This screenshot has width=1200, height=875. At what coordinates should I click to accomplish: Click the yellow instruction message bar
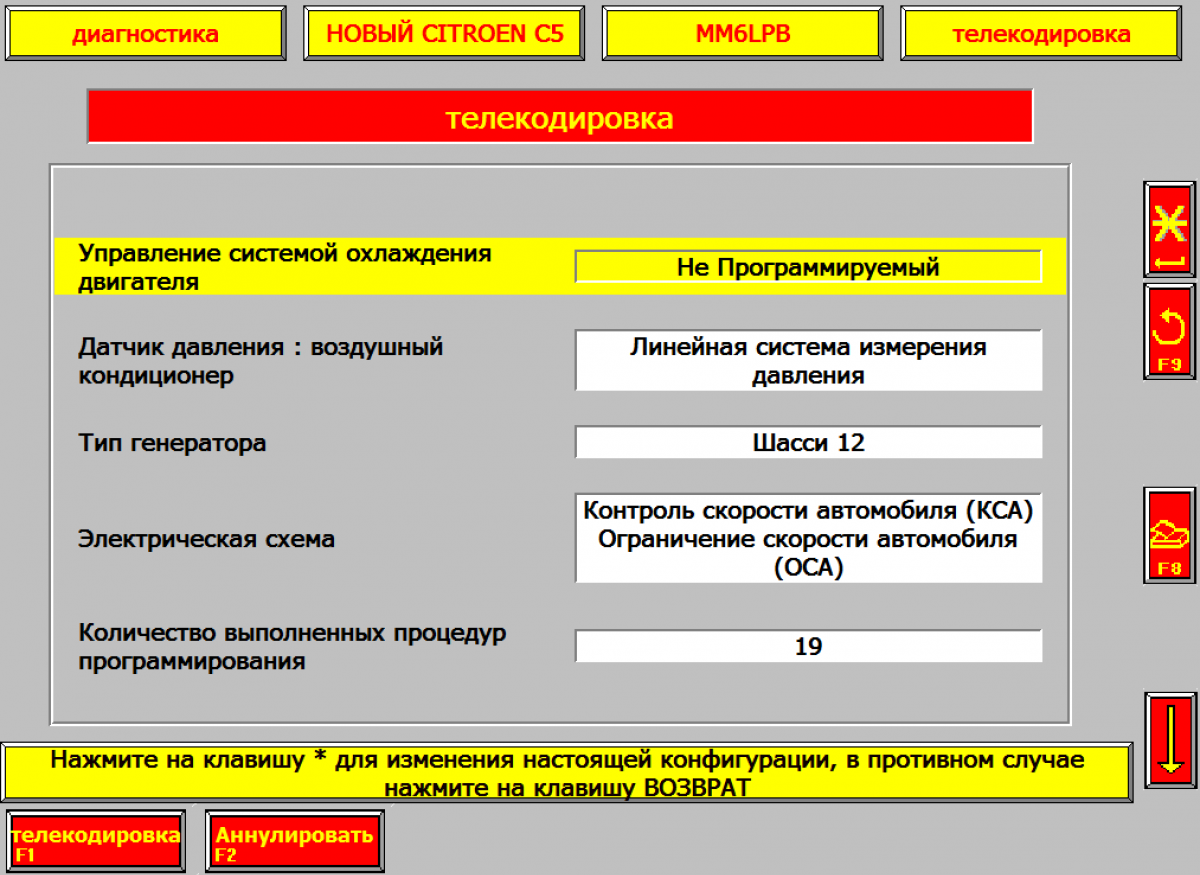pos(567,772)
